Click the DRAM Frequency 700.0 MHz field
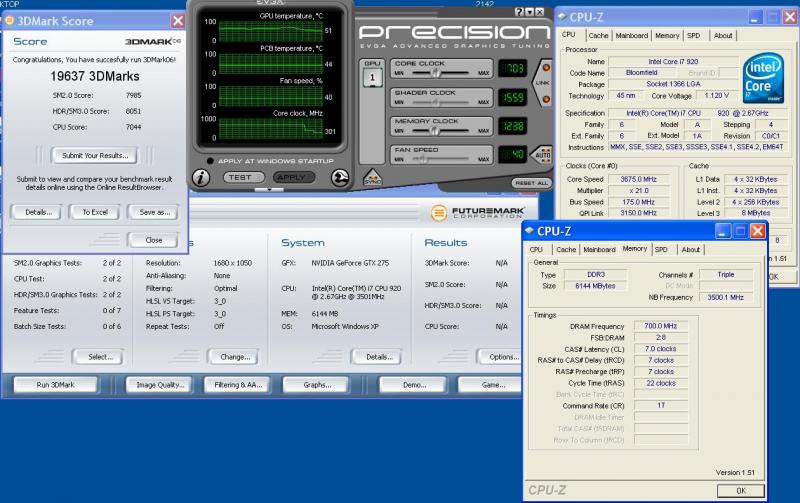This screenshot has width=800, height=503. [x=661, y=326]
